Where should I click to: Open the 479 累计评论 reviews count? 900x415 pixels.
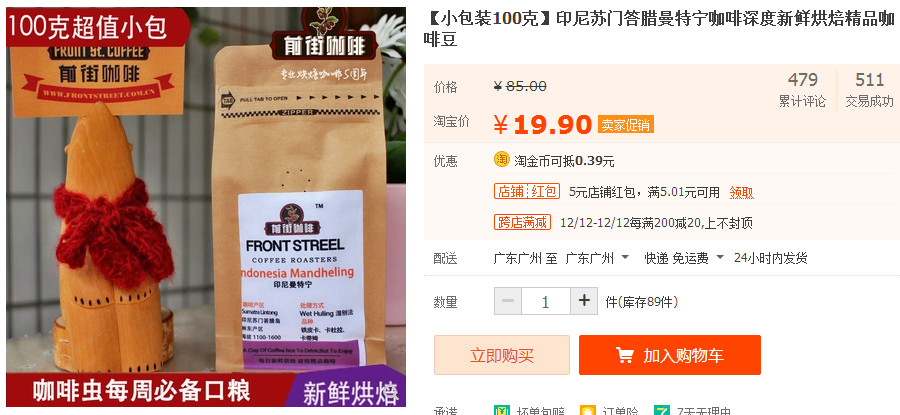[802, 90]
